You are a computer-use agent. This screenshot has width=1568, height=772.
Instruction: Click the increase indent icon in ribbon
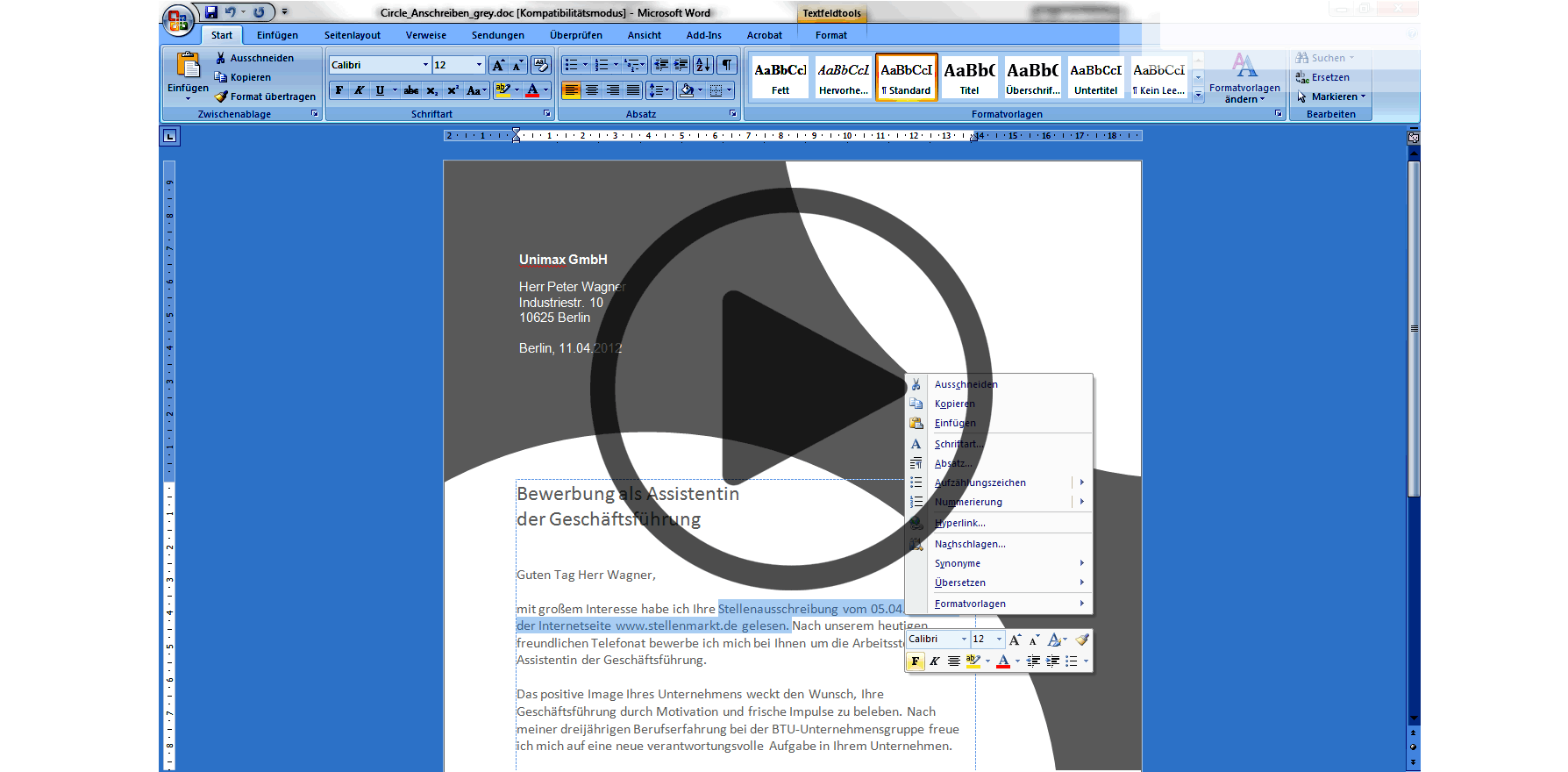(681, 65)
